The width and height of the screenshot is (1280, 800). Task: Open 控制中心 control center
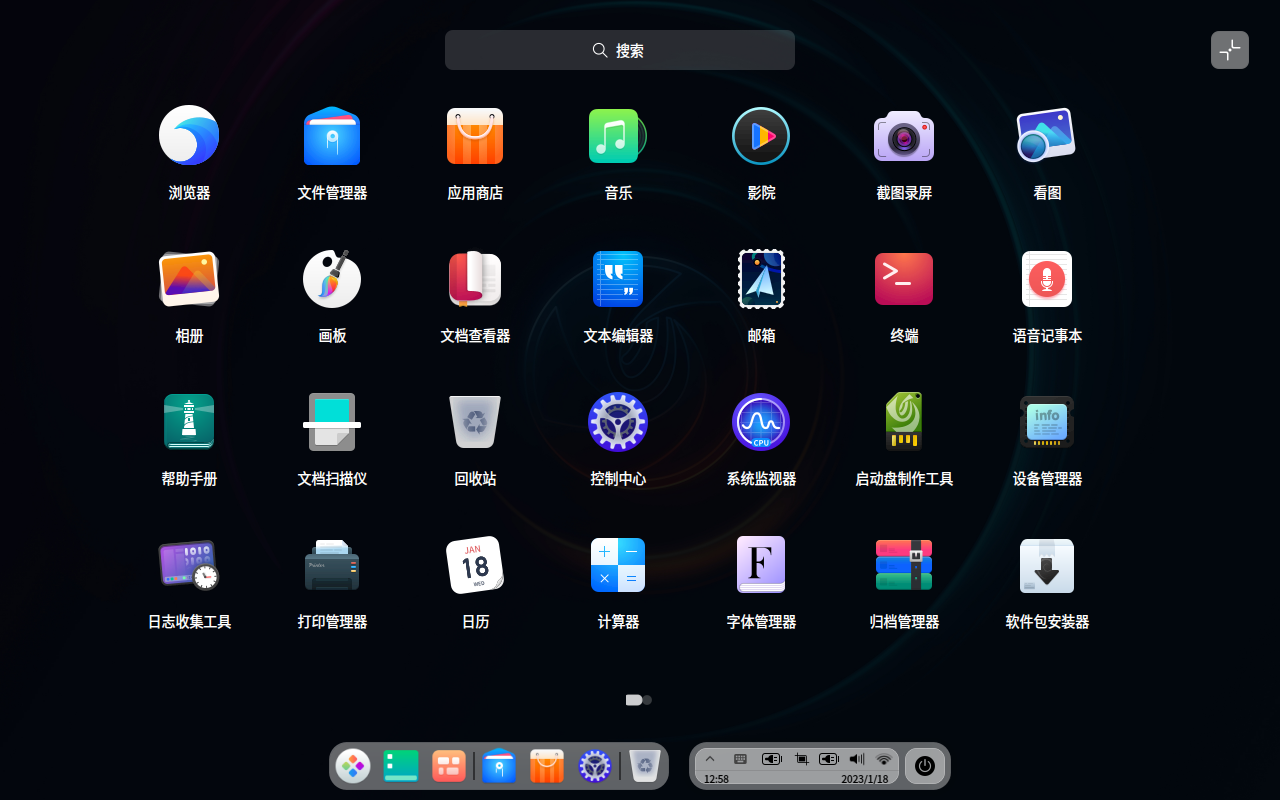pyautogui.click(x=618, y=421)
